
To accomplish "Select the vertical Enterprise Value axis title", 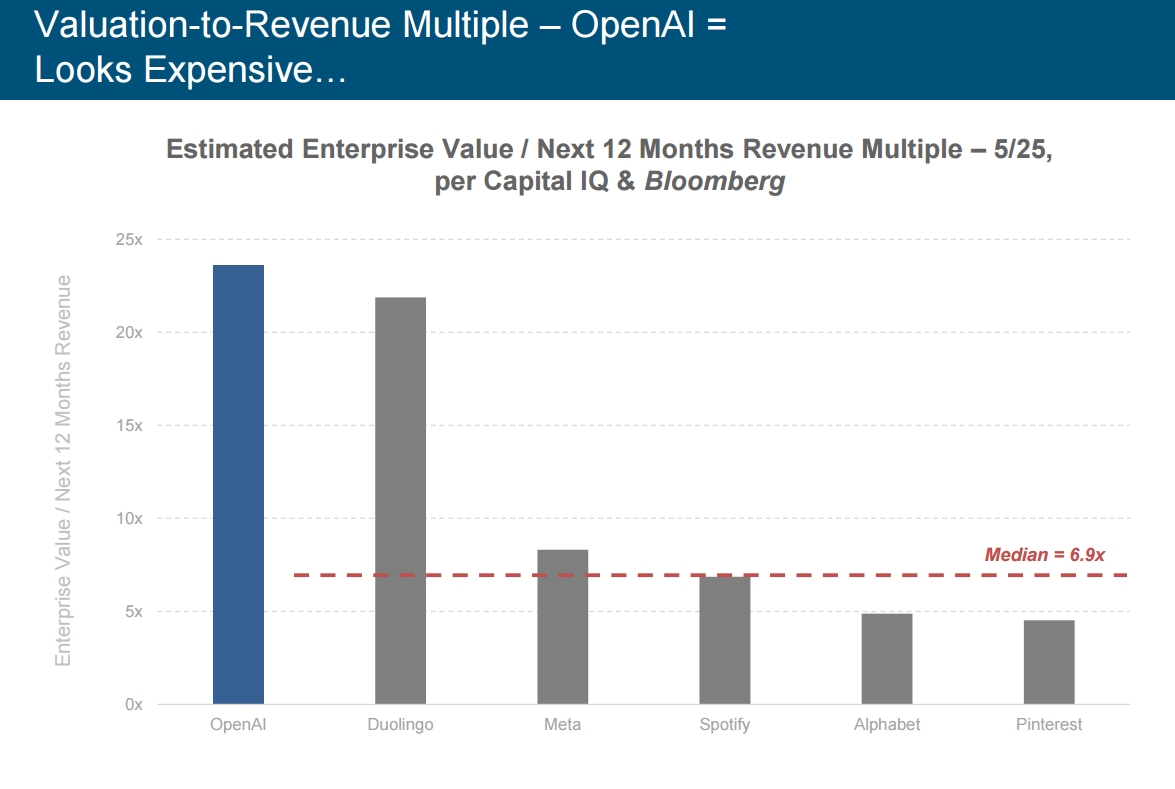I will [x=63, y=471].
